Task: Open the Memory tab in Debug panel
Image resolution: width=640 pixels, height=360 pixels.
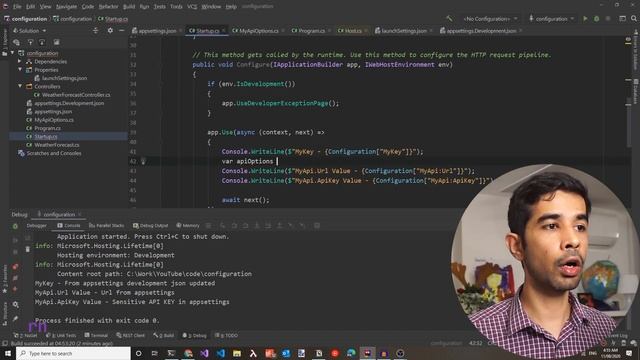Action: click(x=188, y=225)
